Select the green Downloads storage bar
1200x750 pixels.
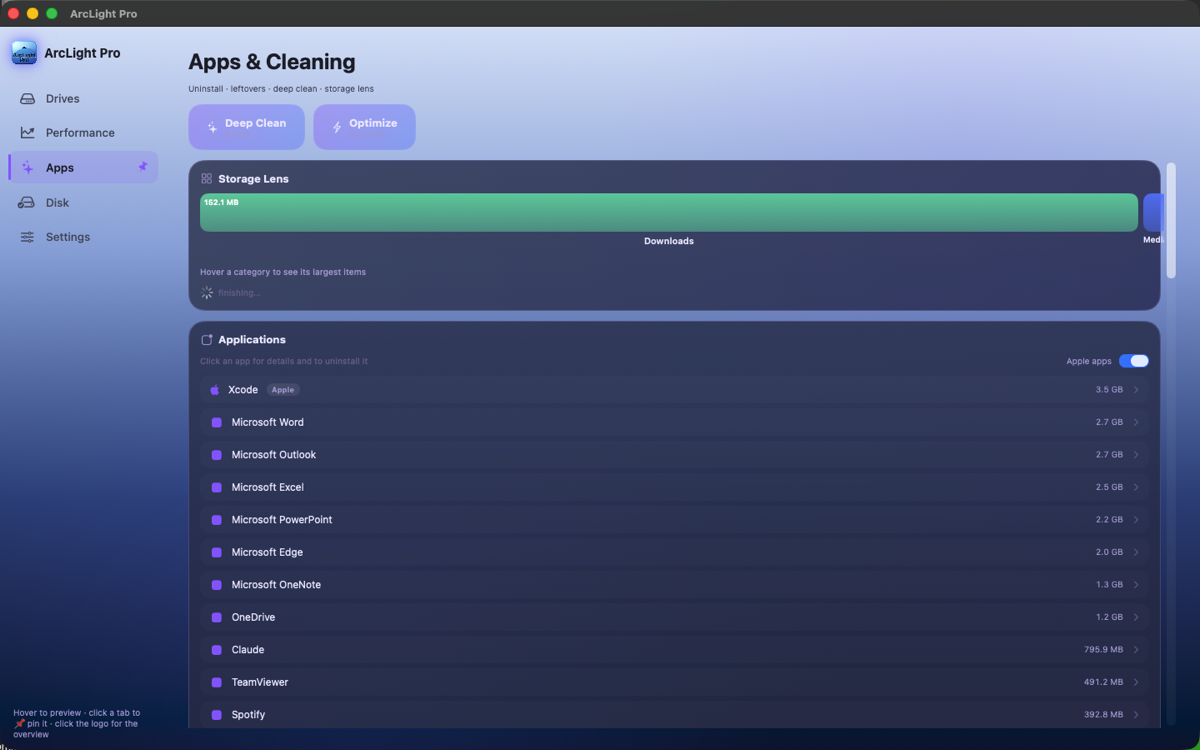(669, 213)
